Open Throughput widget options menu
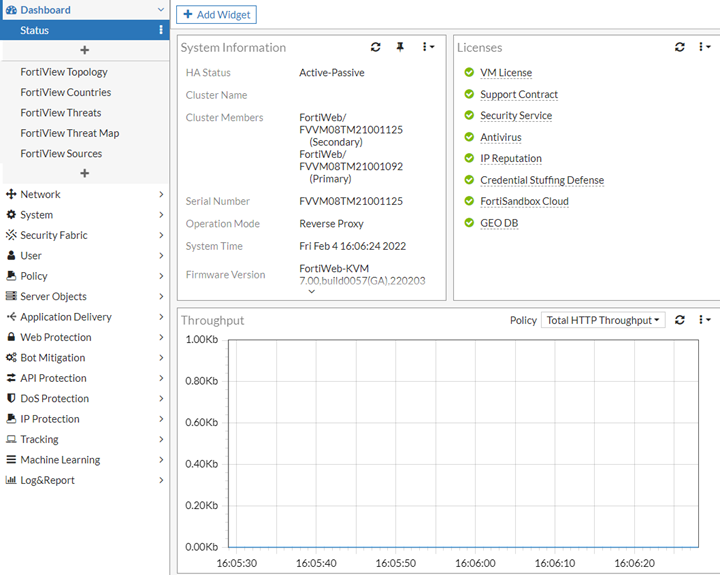The image size is (720, 575). 704,320
